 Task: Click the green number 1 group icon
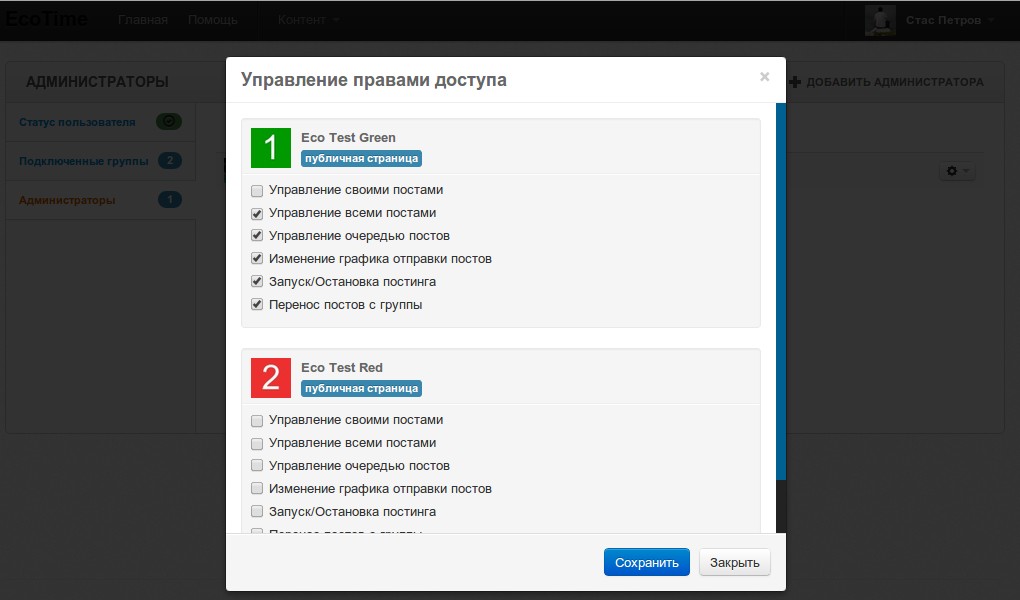(270, 148)
